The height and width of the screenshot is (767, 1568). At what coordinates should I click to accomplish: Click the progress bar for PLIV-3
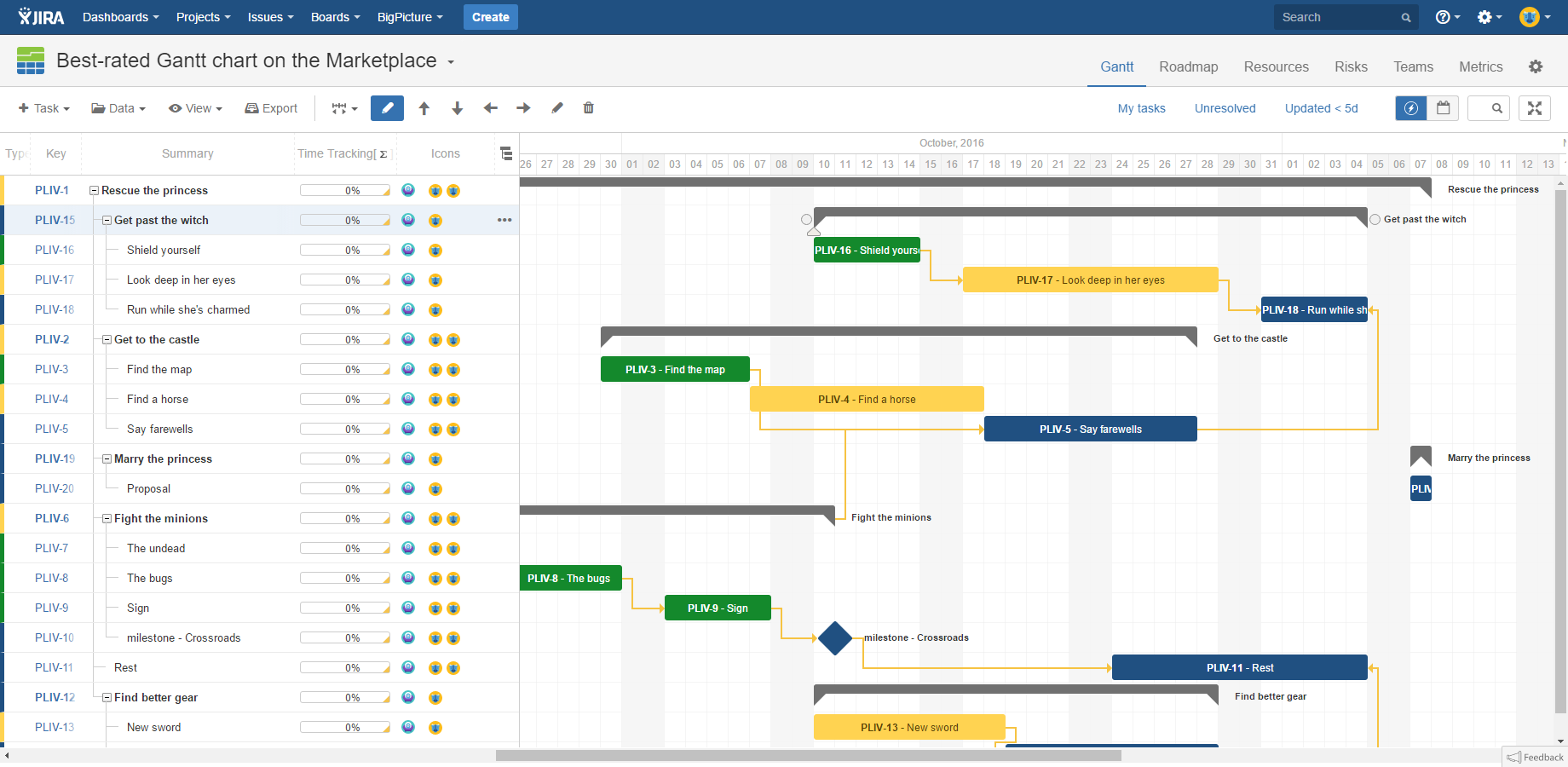[x=345, y=369]
